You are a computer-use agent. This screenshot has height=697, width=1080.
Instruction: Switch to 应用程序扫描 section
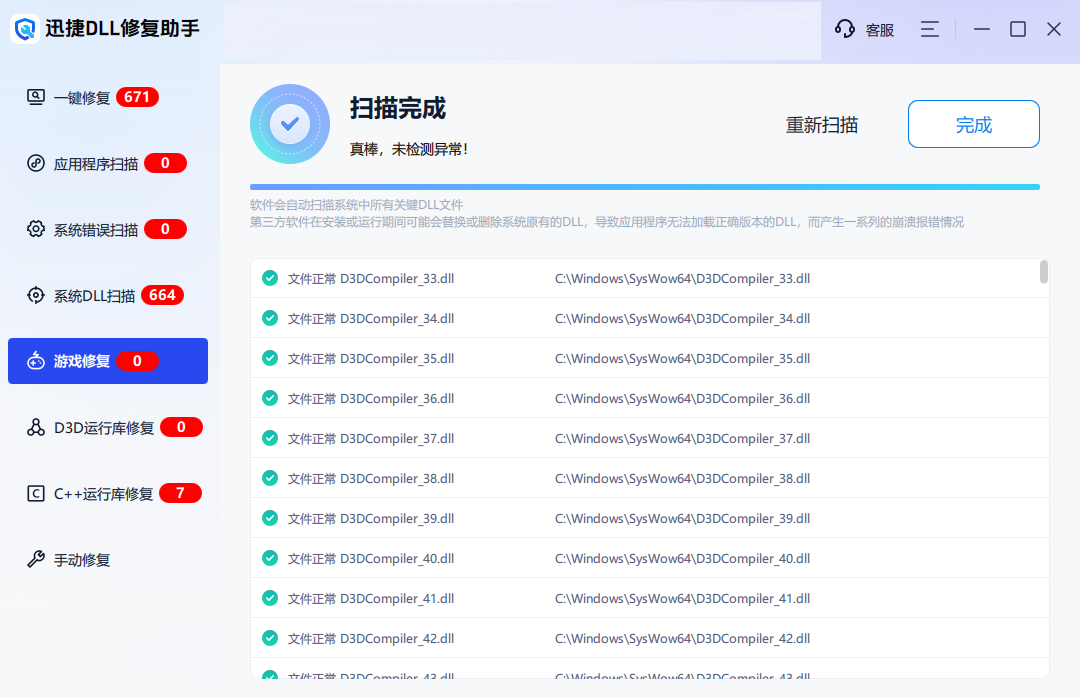(x=108, y=163)
